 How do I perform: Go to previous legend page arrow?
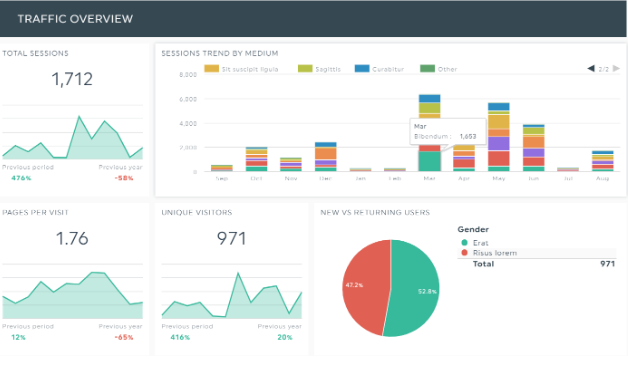(591, 68)
